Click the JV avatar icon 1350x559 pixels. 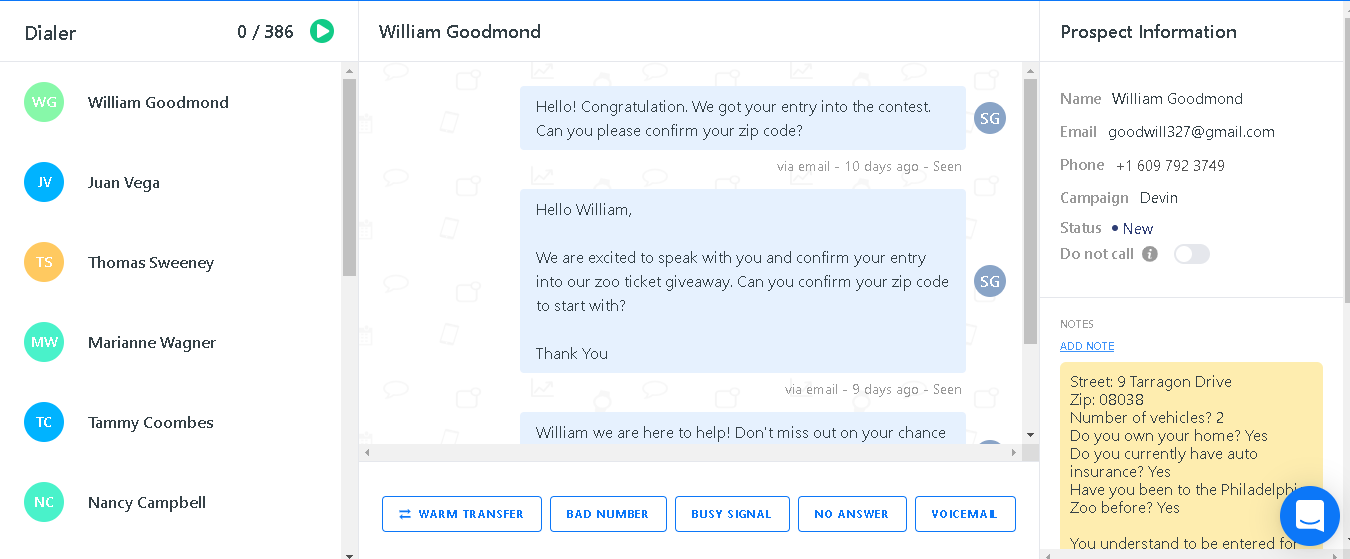click(44, 182)
